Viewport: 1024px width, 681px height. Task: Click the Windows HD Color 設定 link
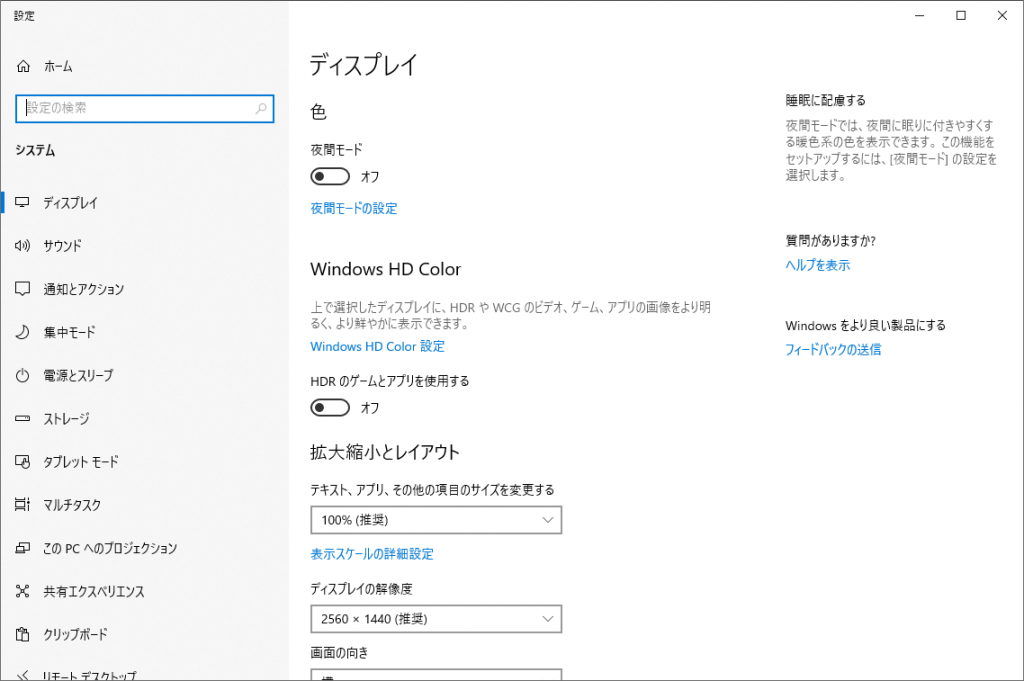coord(377,347)
